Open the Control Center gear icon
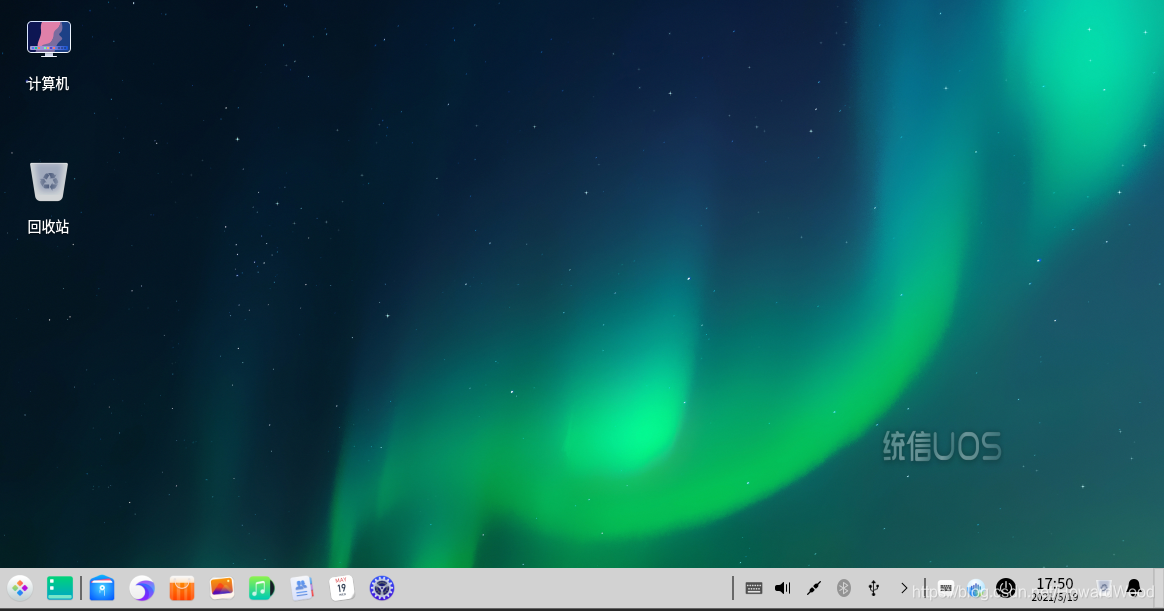The image size is (1164, 611). coord(382,588)
